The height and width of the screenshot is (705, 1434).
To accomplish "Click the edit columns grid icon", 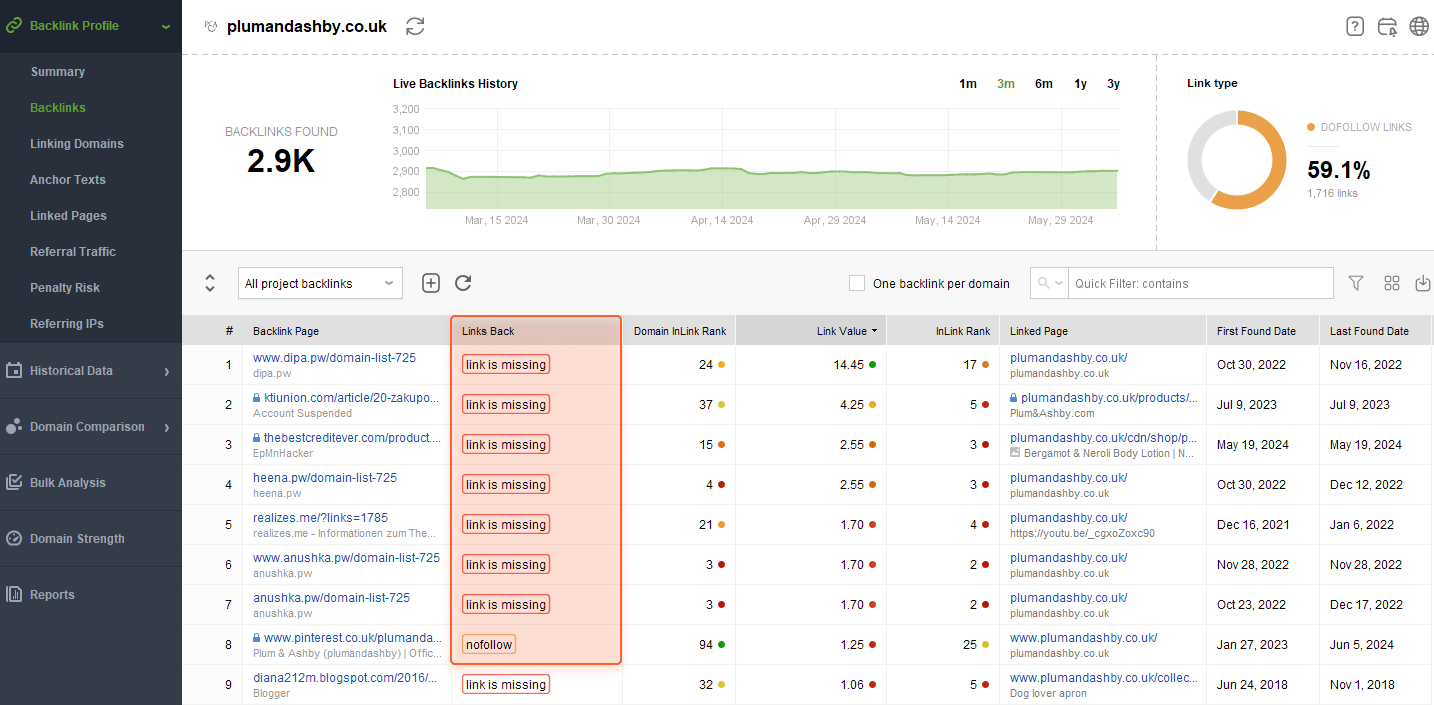I will [x=1392, y=283].
